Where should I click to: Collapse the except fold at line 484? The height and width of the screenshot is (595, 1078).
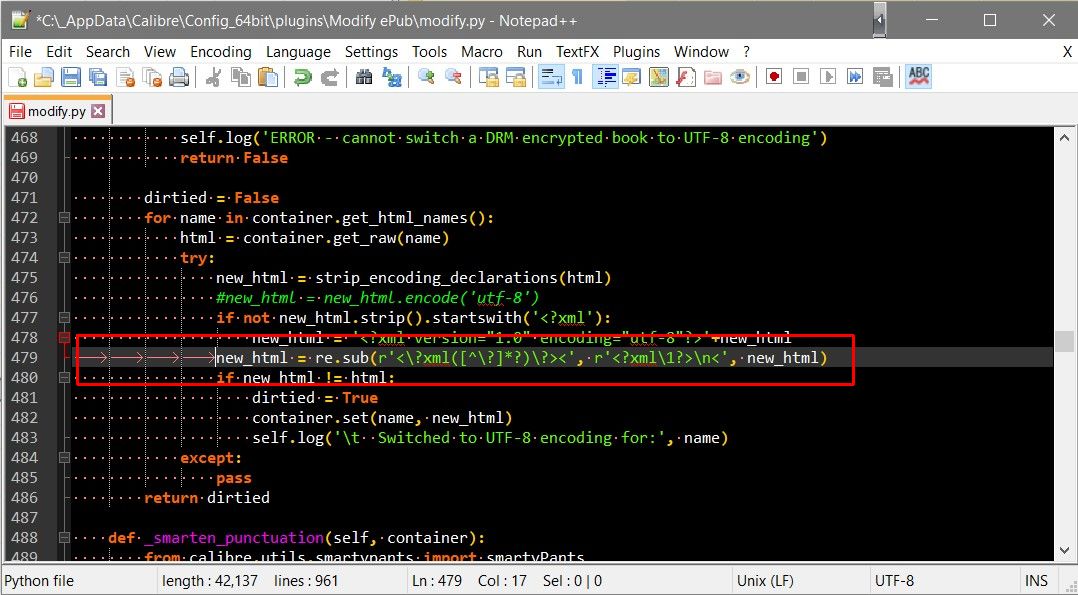pos(64,457)
